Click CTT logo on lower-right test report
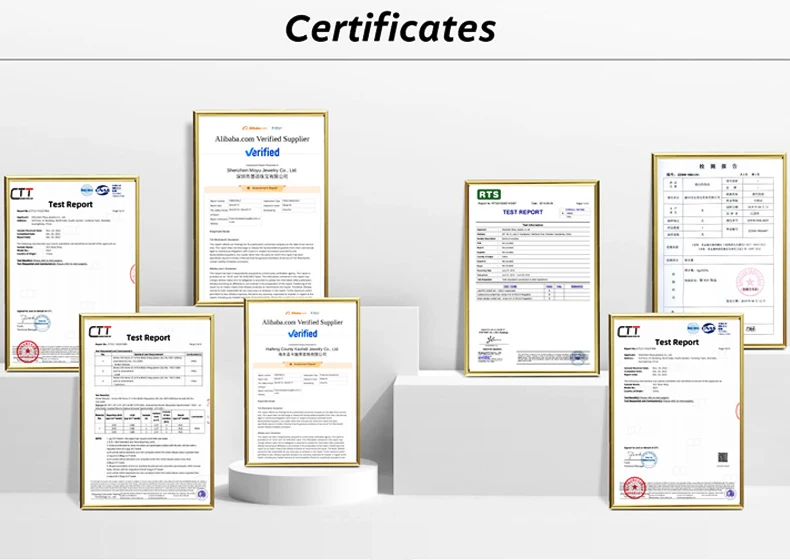 click(x=629, y=331)
